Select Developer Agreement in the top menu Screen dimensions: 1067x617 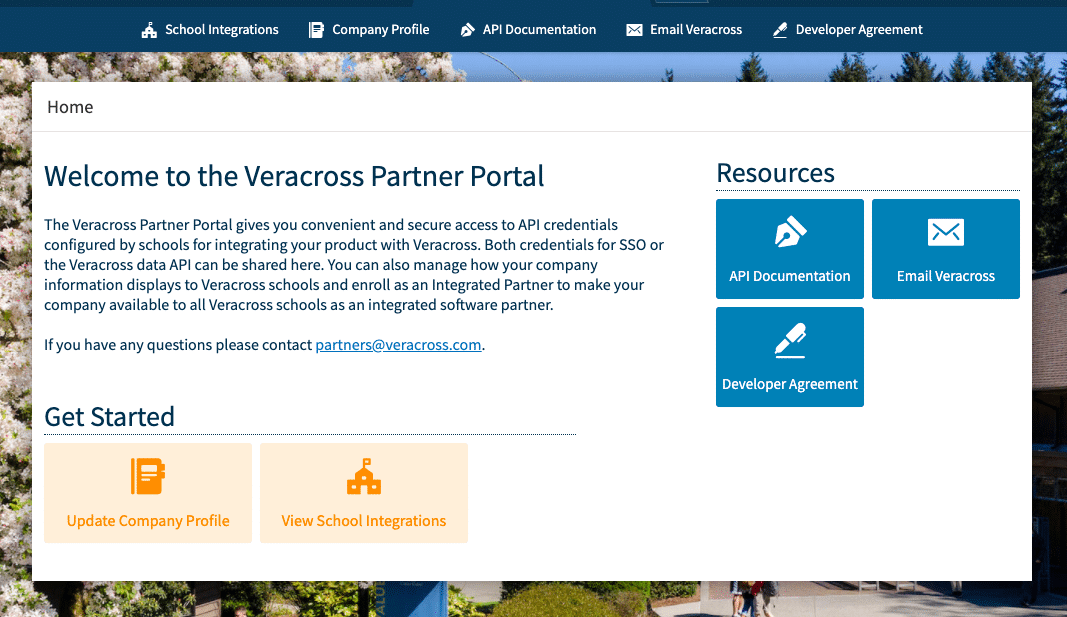point(859,30)
